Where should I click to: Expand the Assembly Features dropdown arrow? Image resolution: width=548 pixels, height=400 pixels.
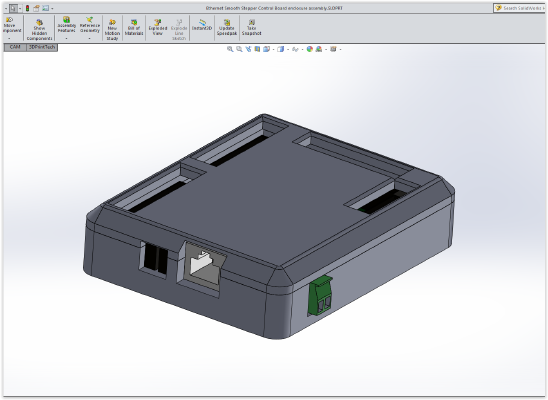pos(66,38)
